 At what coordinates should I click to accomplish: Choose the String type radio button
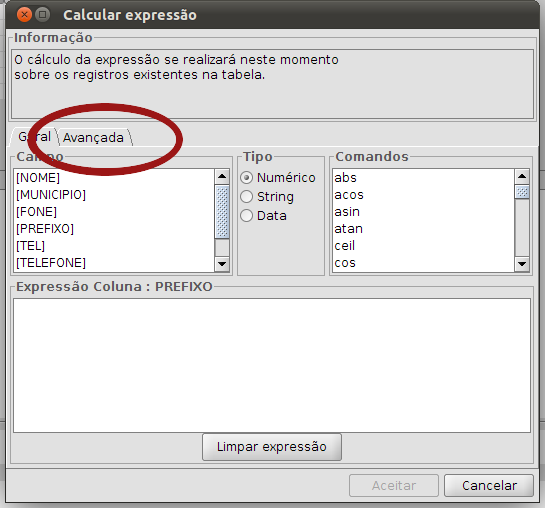click(x=246, y=197)
